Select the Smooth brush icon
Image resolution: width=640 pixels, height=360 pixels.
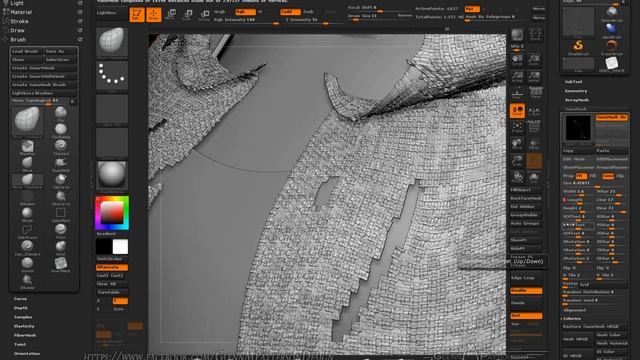pos(27,263)
